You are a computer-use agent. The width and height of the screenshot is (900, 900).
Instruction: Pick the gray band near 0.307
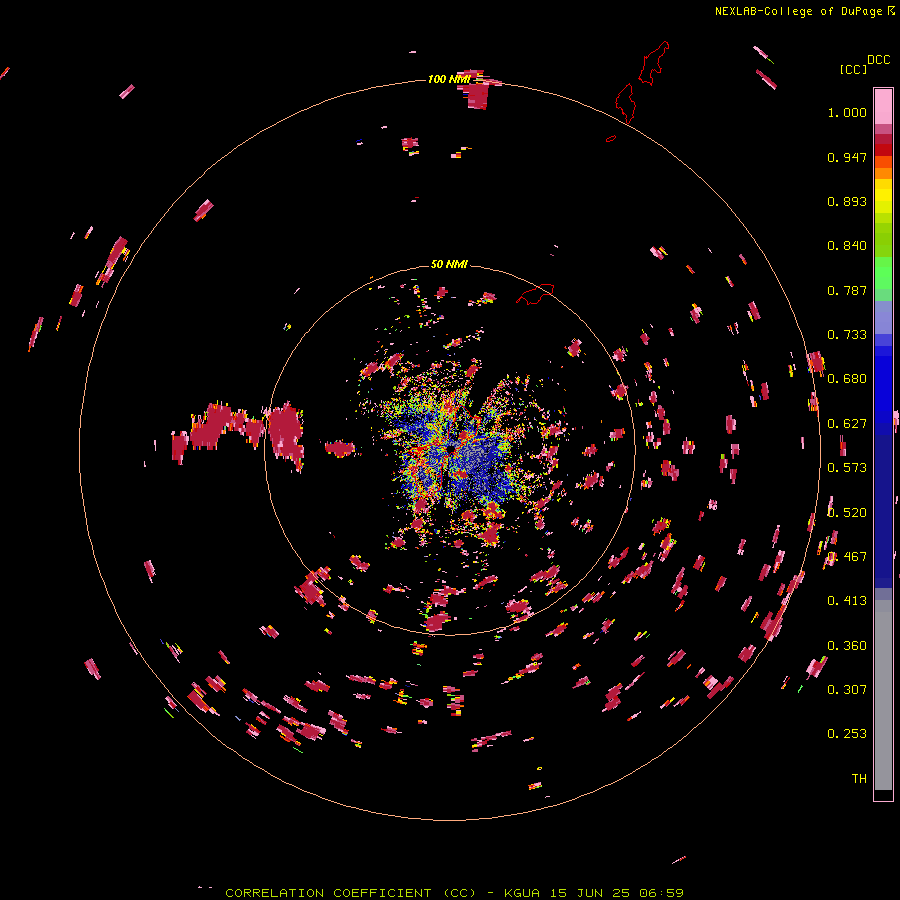coord(883,695)
